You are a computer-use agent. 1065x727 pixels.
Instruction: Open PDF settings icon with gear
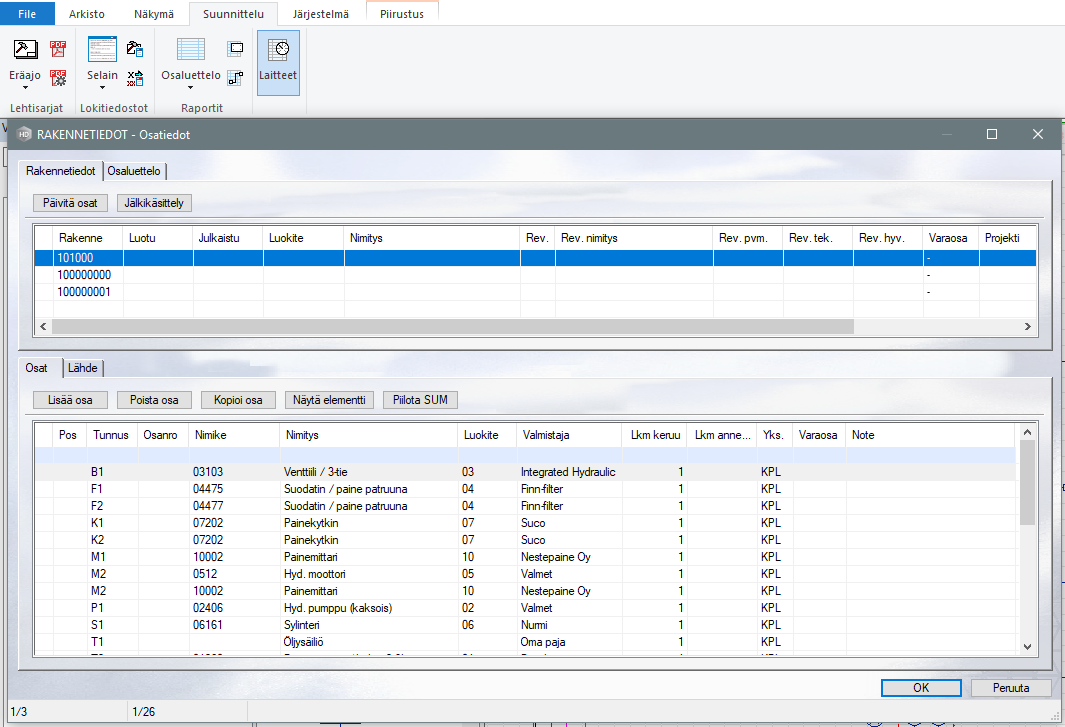(x=58, y=77)
